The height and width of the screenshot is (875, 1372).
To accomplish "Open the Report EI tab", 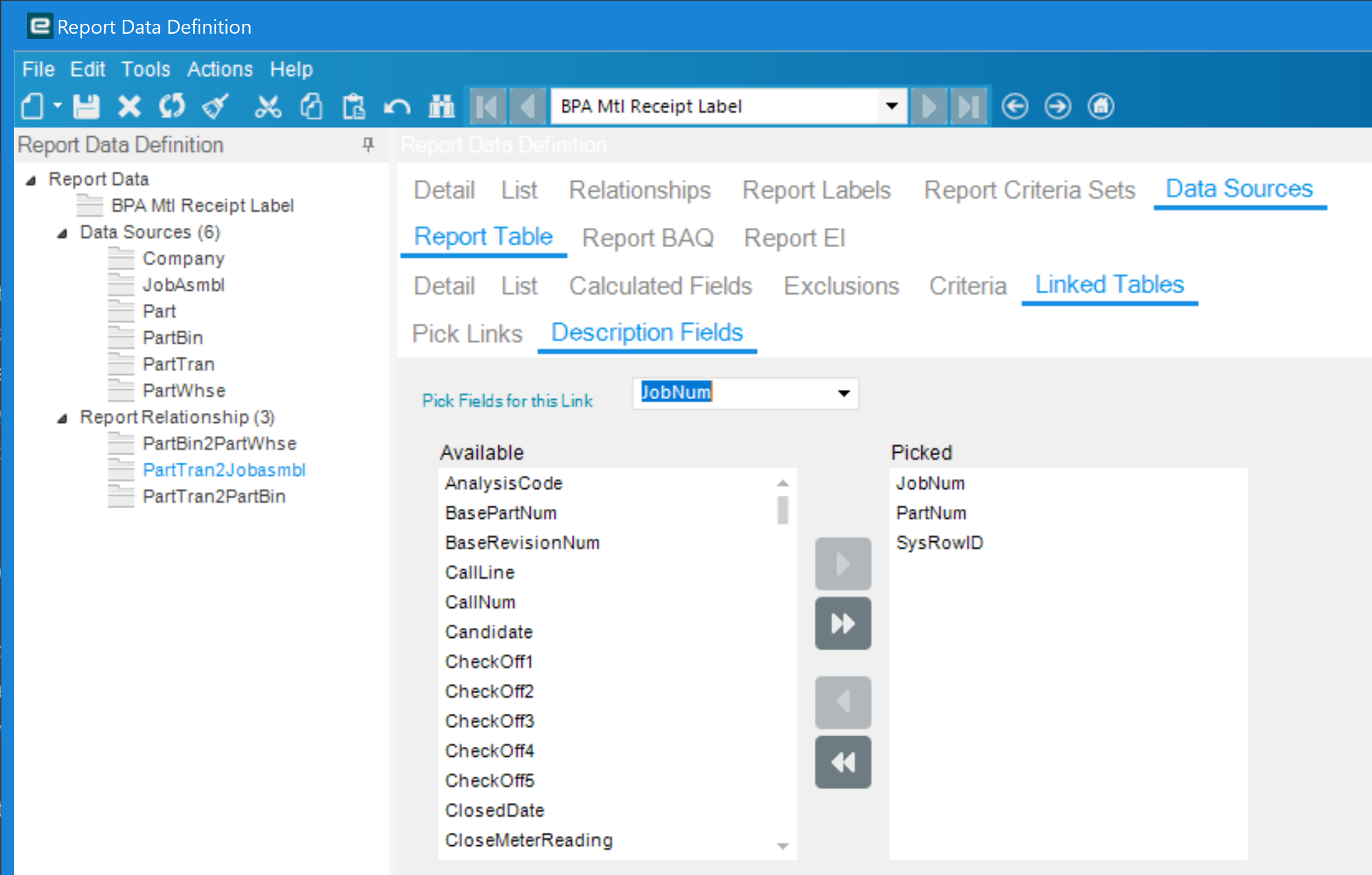I will (x=794, y=238).
